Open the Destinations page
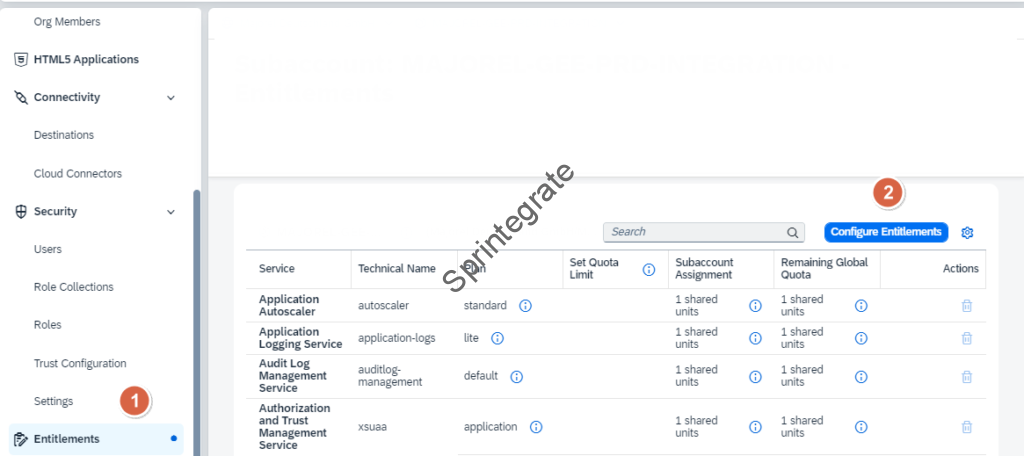 (x=64, y=135)
